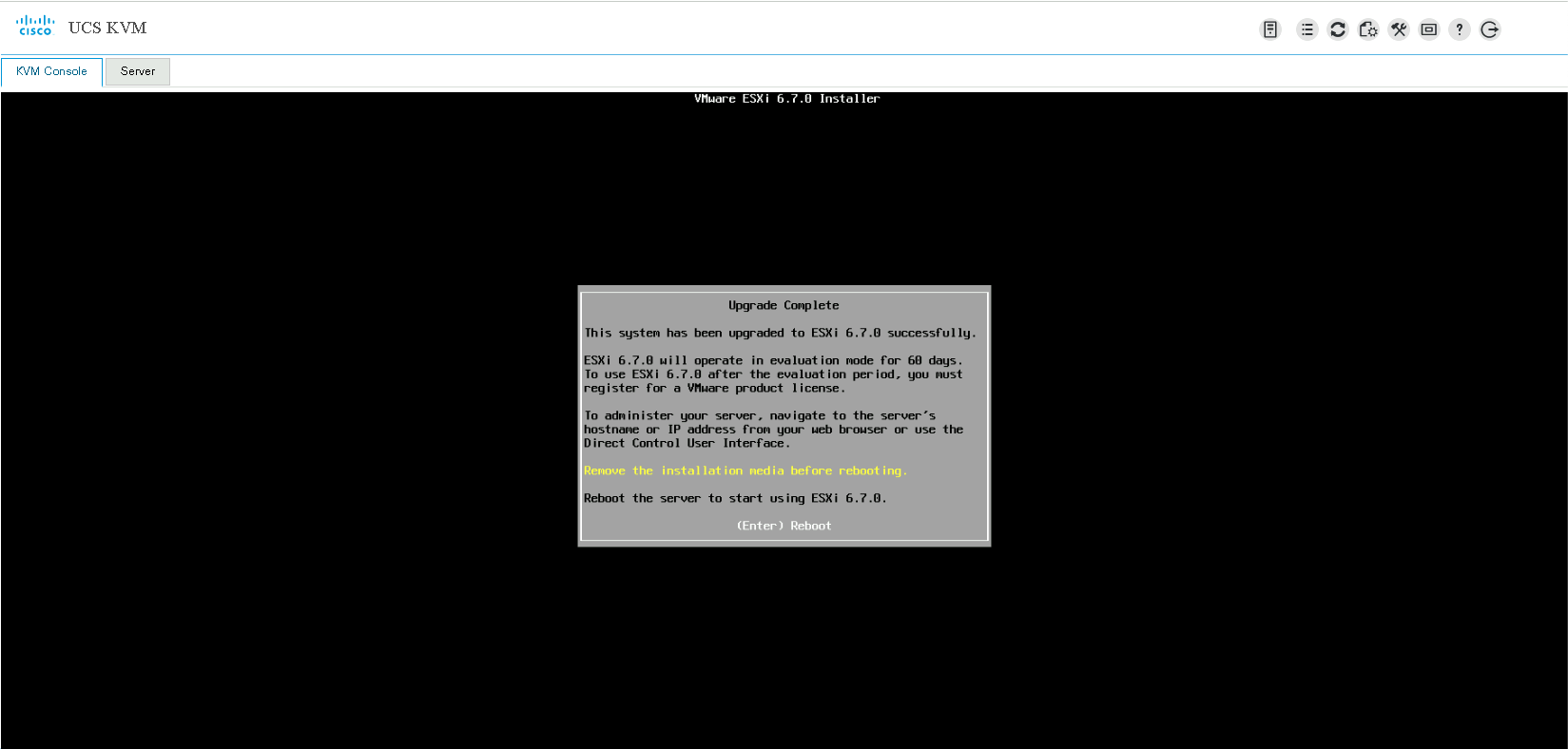Toggle full-screen console display icon

1429,29
